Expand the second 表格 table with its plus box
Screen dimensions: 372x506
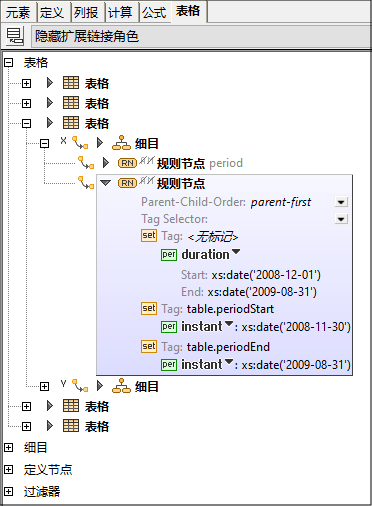(x=26, y=103)
